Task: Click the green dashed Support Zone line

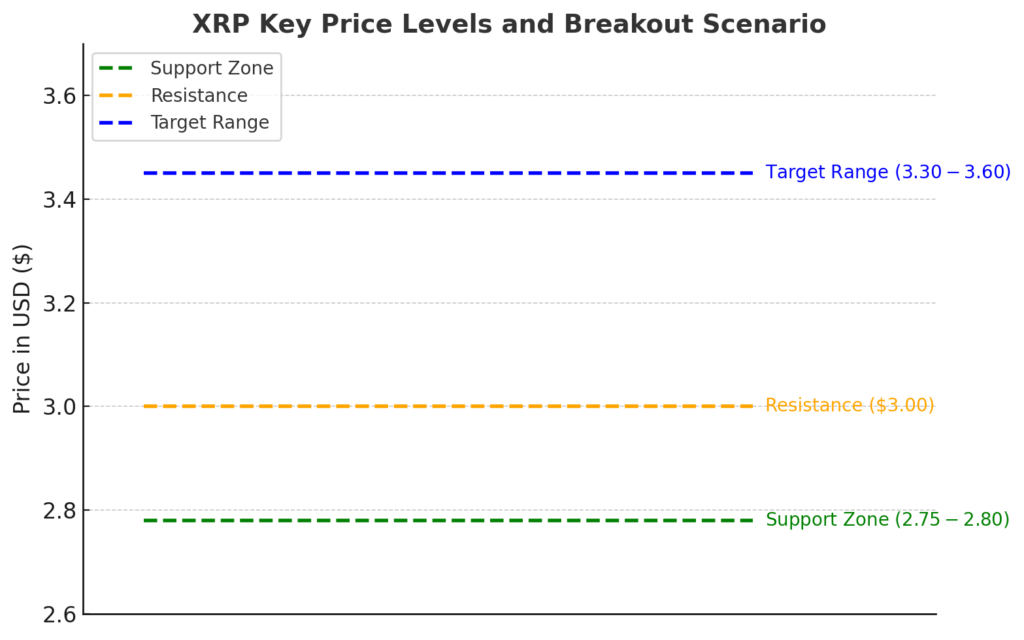Action: [x=448, y=520]
